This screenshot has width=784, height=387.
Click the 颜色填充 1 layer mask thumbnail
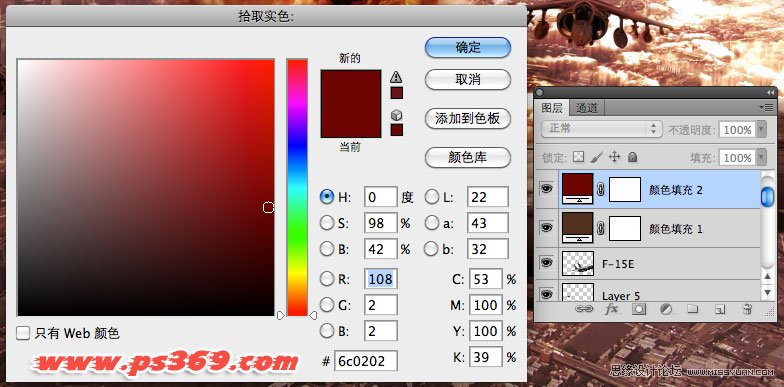tap(624, 228)
